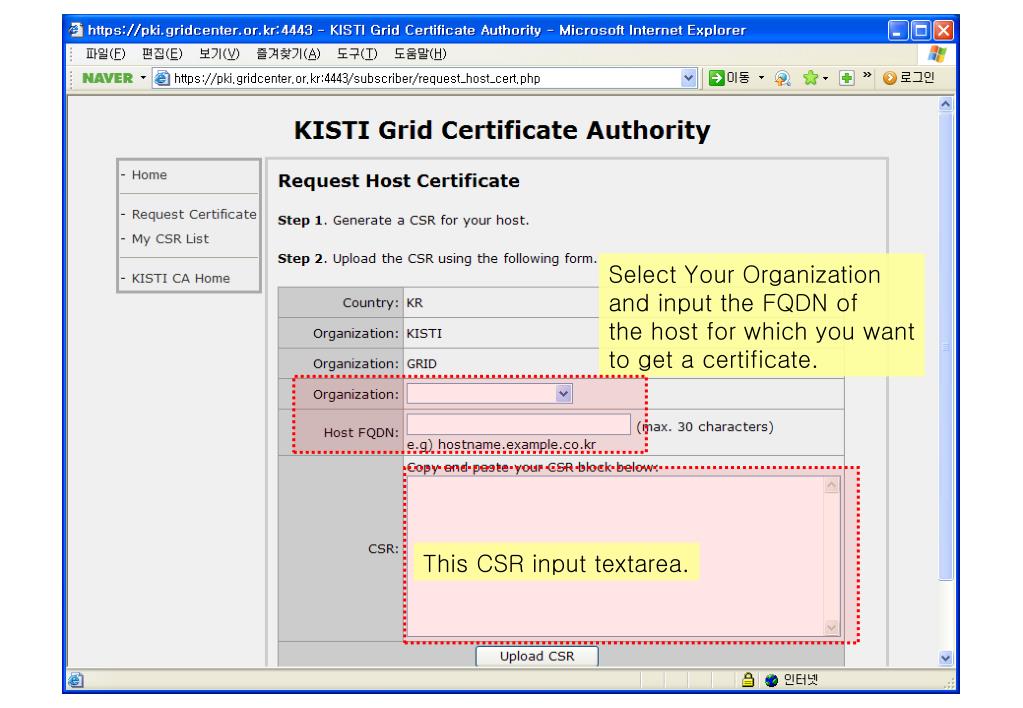Viewport: 1023px width, 708px height.
Task: Click the status bar page icon
Action: (x=76, y=680)
